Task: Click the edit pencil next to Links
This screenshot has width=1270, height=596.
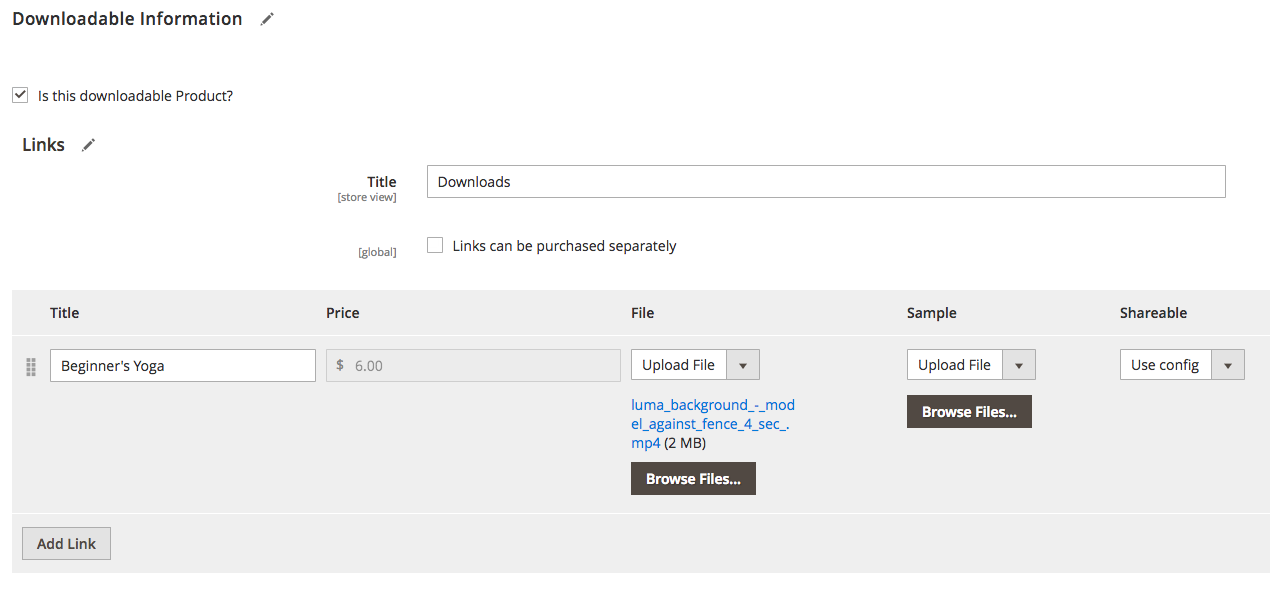Action: 88,144
